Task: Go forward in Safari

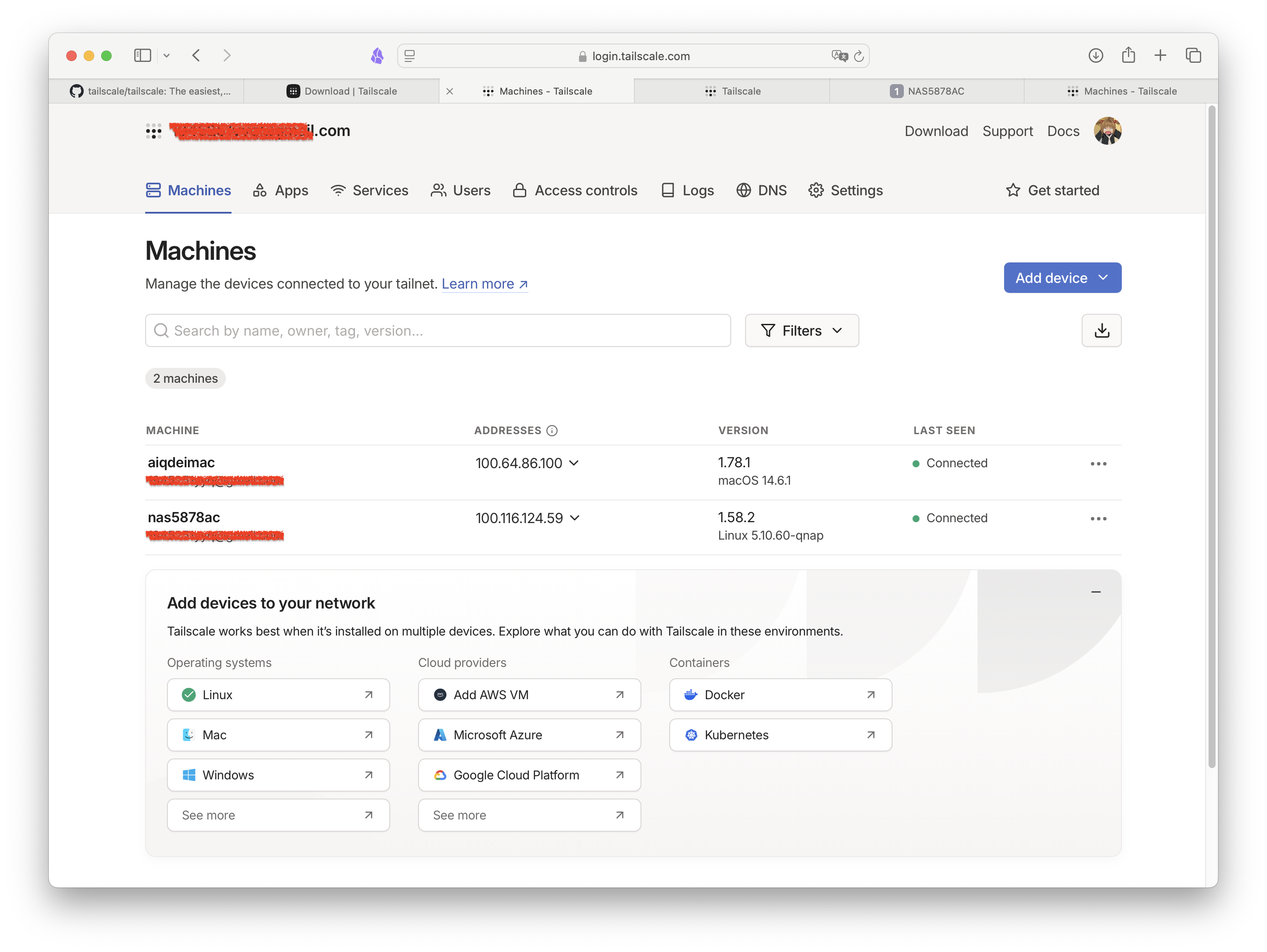Action: click(x=227, y=55)
